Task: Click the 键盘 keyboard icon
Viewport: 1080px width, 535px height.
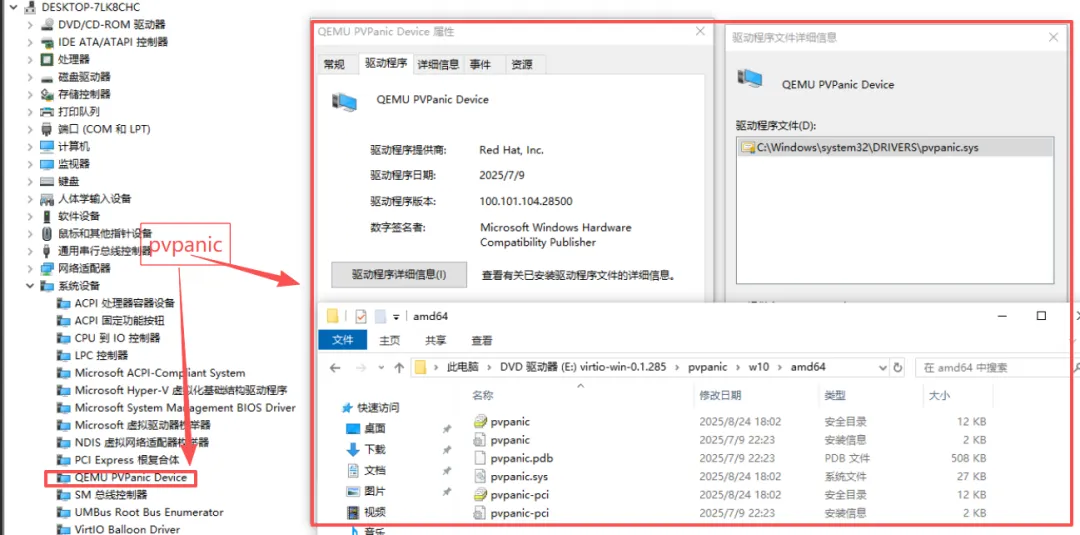Action: click(48, 181)
